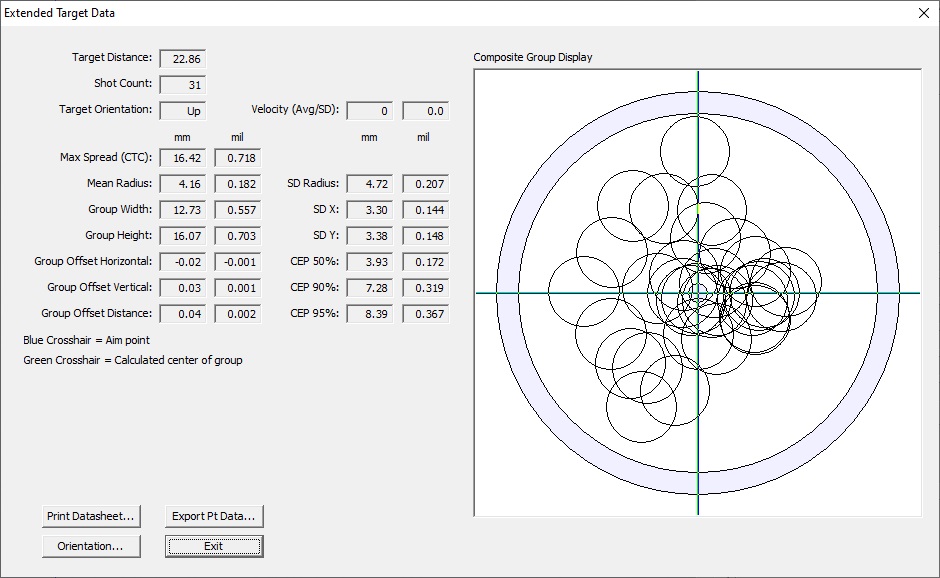
Task: Click the CEP 50% mil field 0.172
Action: coord(426,262)
